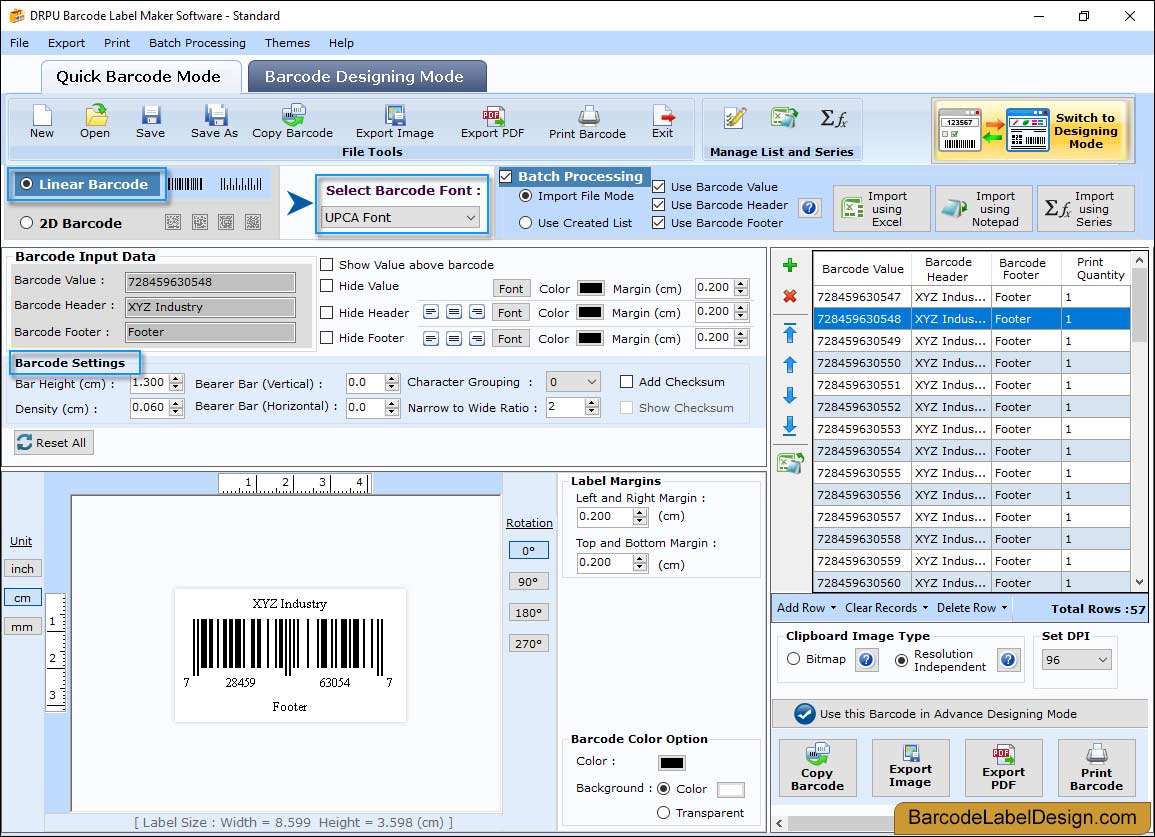This screenshot has height=837, width=1155.
Task: Move the row to bottom with the arrow icon
Action: tap(790, 425)
